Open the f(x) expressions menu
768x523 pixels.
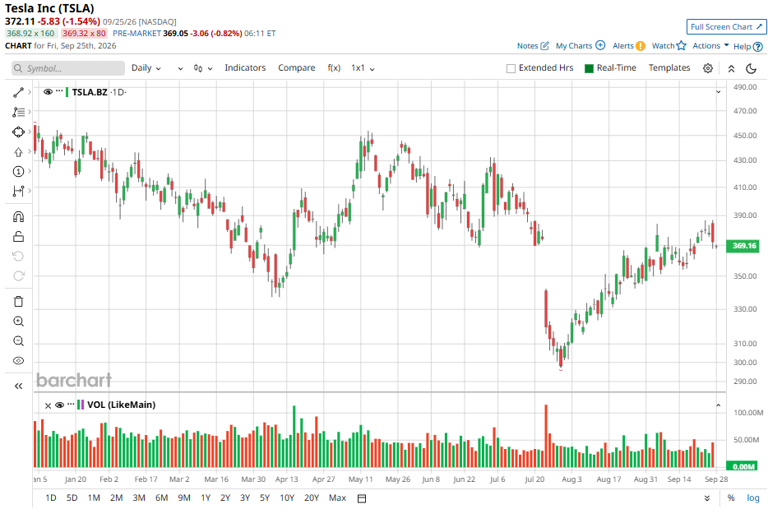(334, 68)
